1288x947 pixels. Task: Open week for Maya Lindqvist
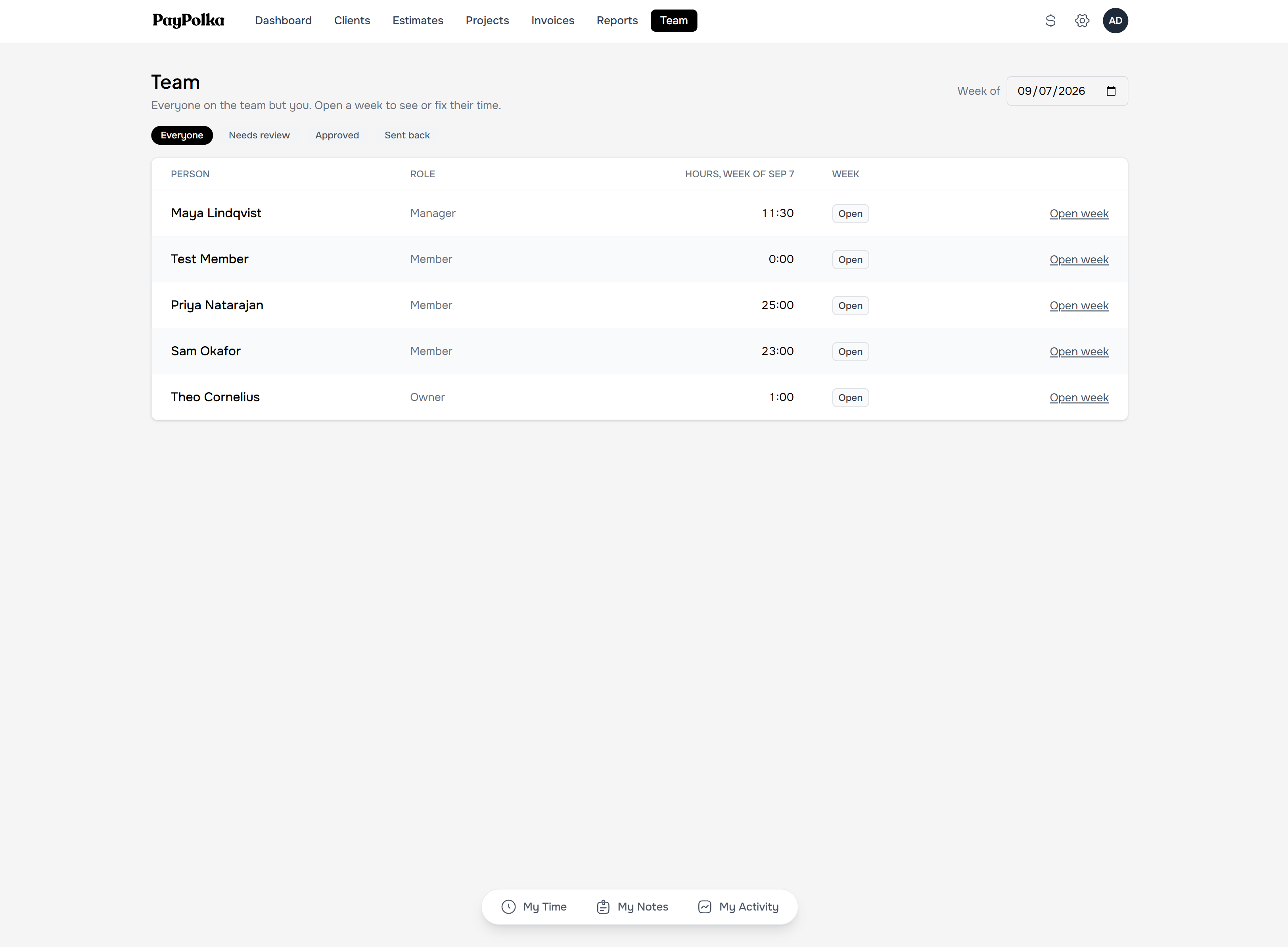pos(1079,213)
